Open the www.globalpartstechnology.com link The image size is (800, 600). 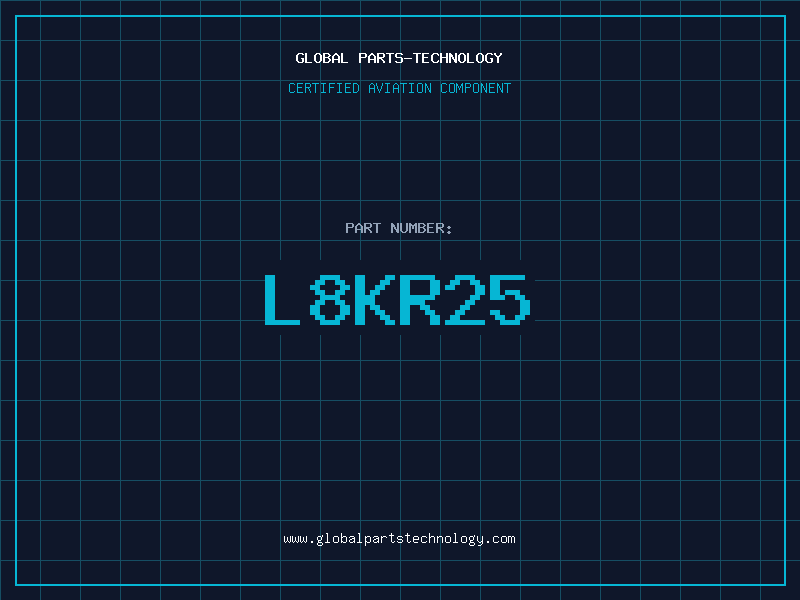tap(399, 539)
